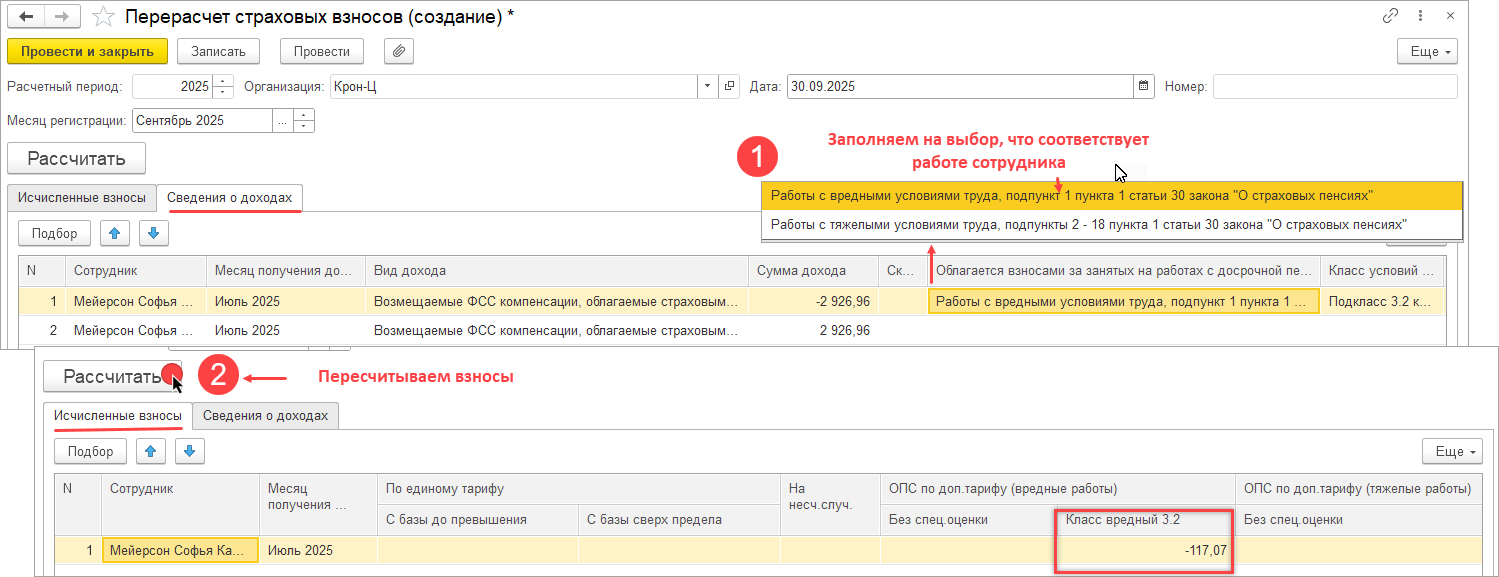Choose 'Работы с тяжелыми условиями труда' option
The width and height of the screenshot is (1499, 577).
coord(1088,225)
